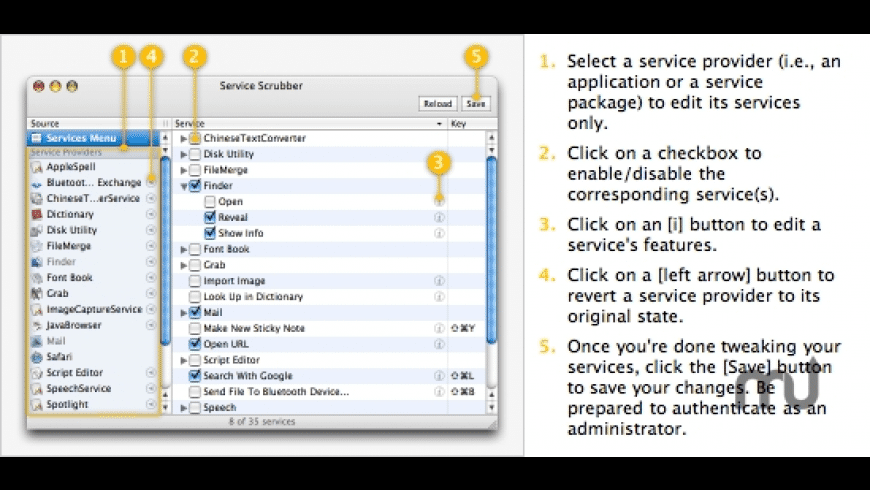
Task: Collapse the Finder service group
Action: (184, 186)
